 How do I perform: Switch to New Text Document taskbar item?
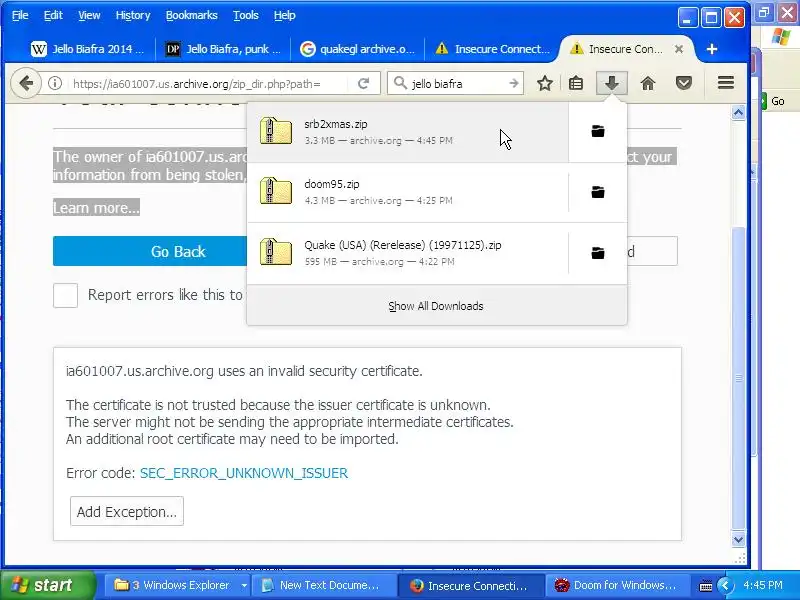click(x=324, y=585)
